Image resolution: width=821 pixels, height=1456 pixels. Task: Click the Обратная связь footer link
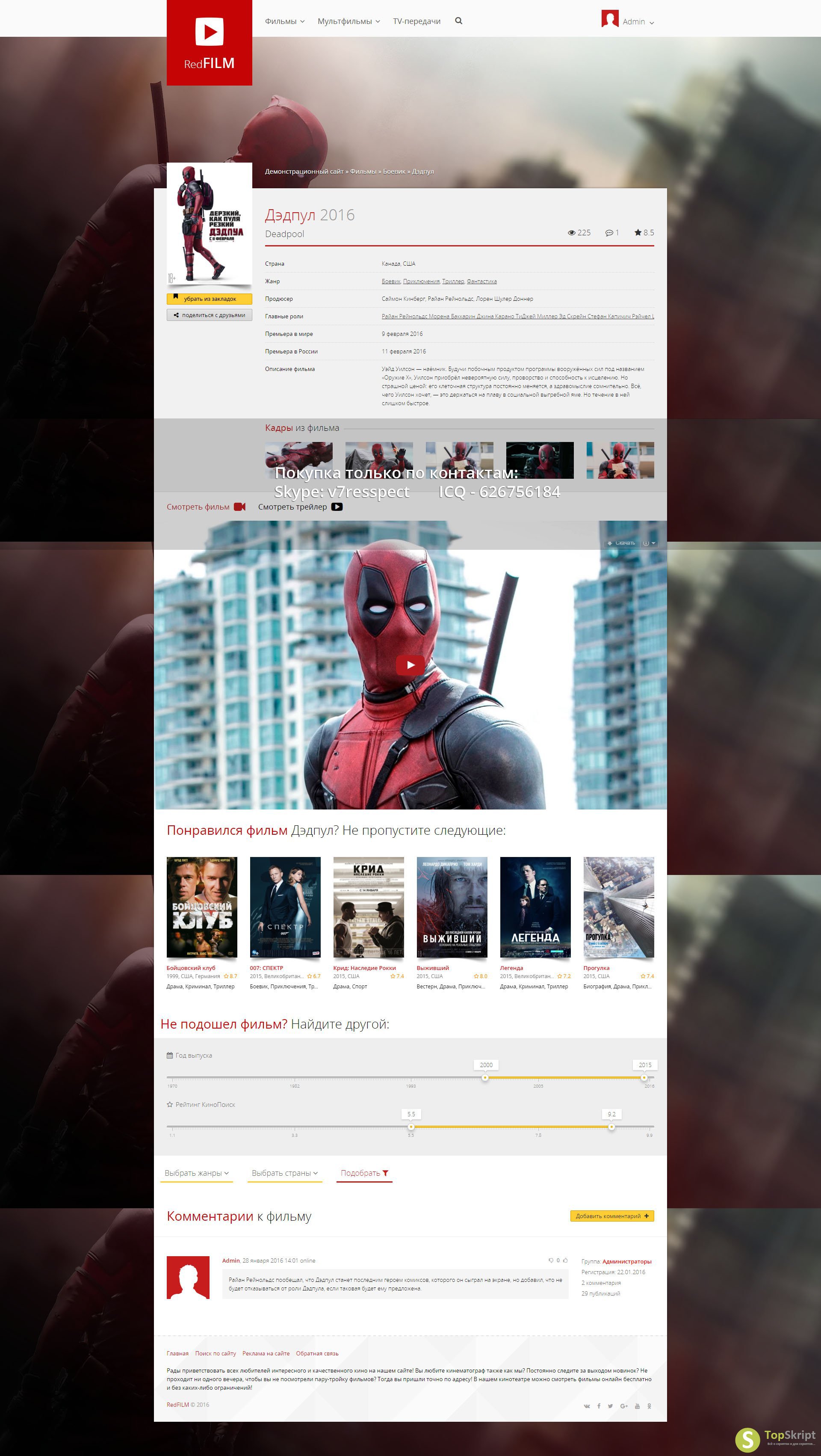click(x=317, y=1353)
